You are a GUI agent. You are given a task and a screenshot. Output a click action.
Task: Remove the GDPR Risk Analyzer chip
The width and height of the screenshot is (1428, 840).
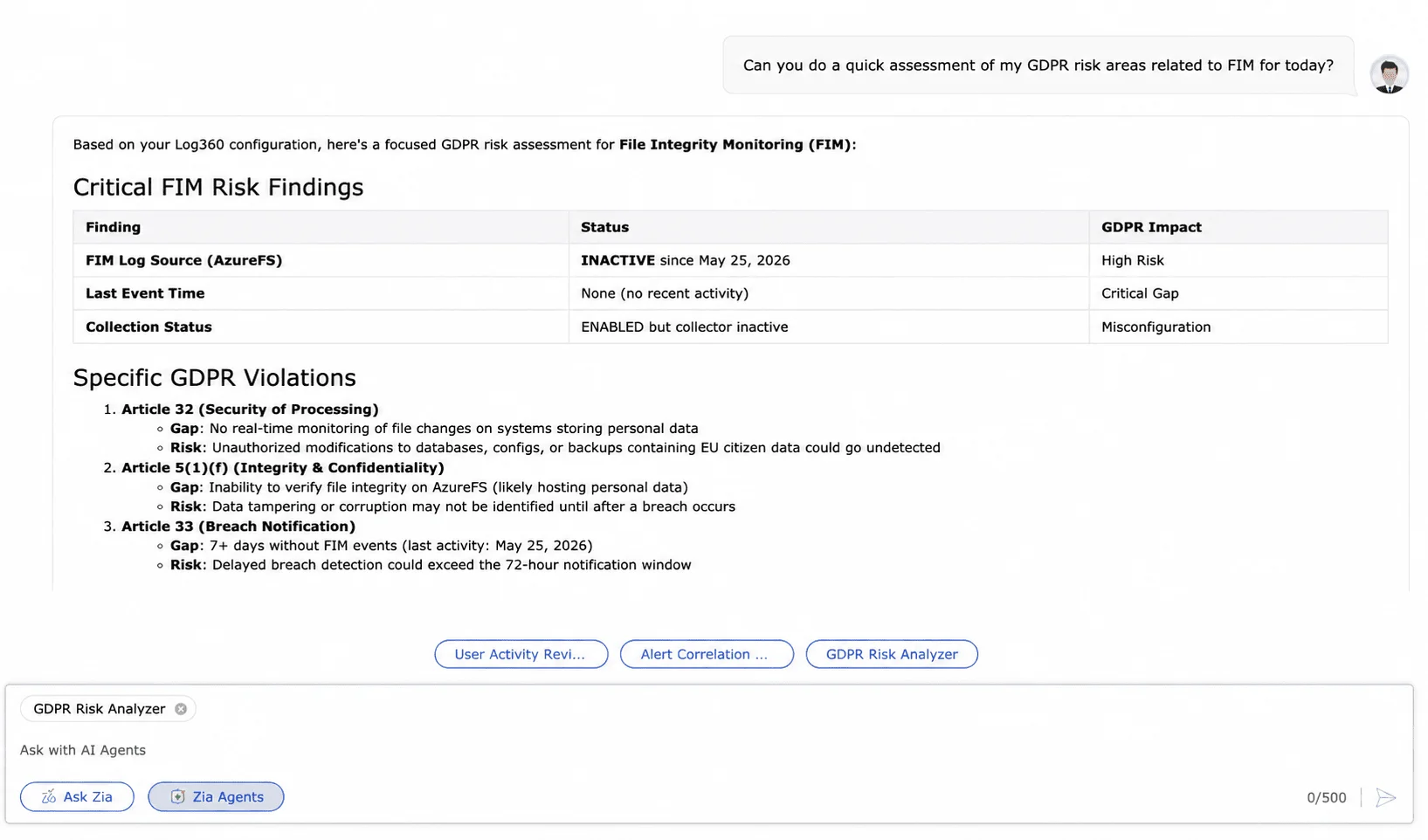pos(181,709)
